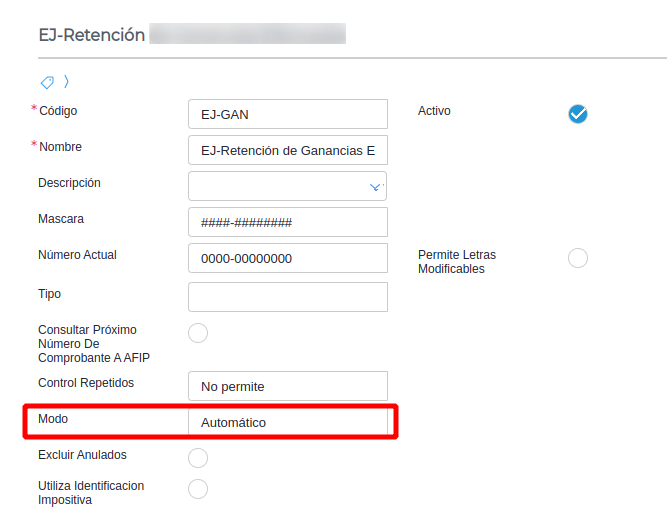Click the Número Actual field
Image resolution: width=667 pixels, height=513 pixels.
point(287,258)
